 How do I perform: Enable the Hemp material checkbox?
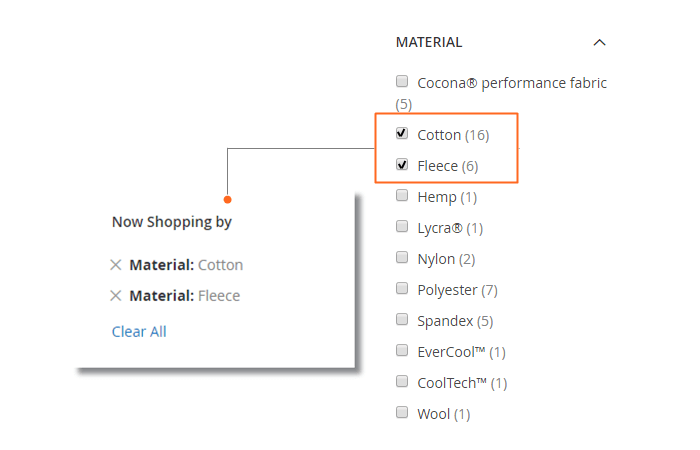pyautogui.click(x=402, y=196)
